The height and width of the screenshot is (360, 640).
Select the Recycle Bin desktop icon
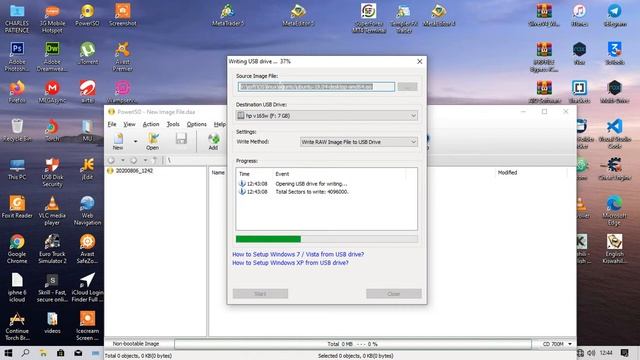[17, 130]
